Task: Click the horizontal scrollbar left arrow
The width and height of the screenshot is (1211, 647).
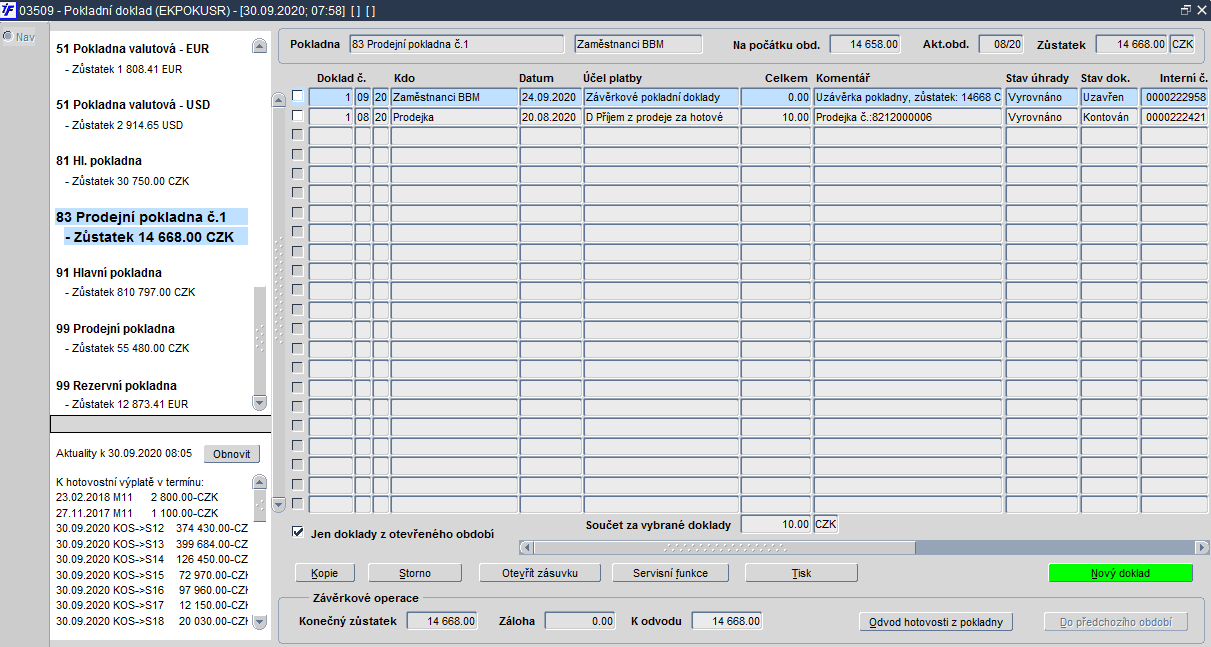Action: (x=526, y=547)
